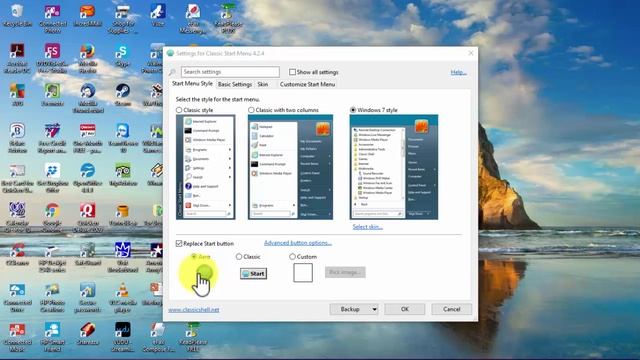
Task: Click the magnifier icon beside Search settings
Action: tap(172, 72)
